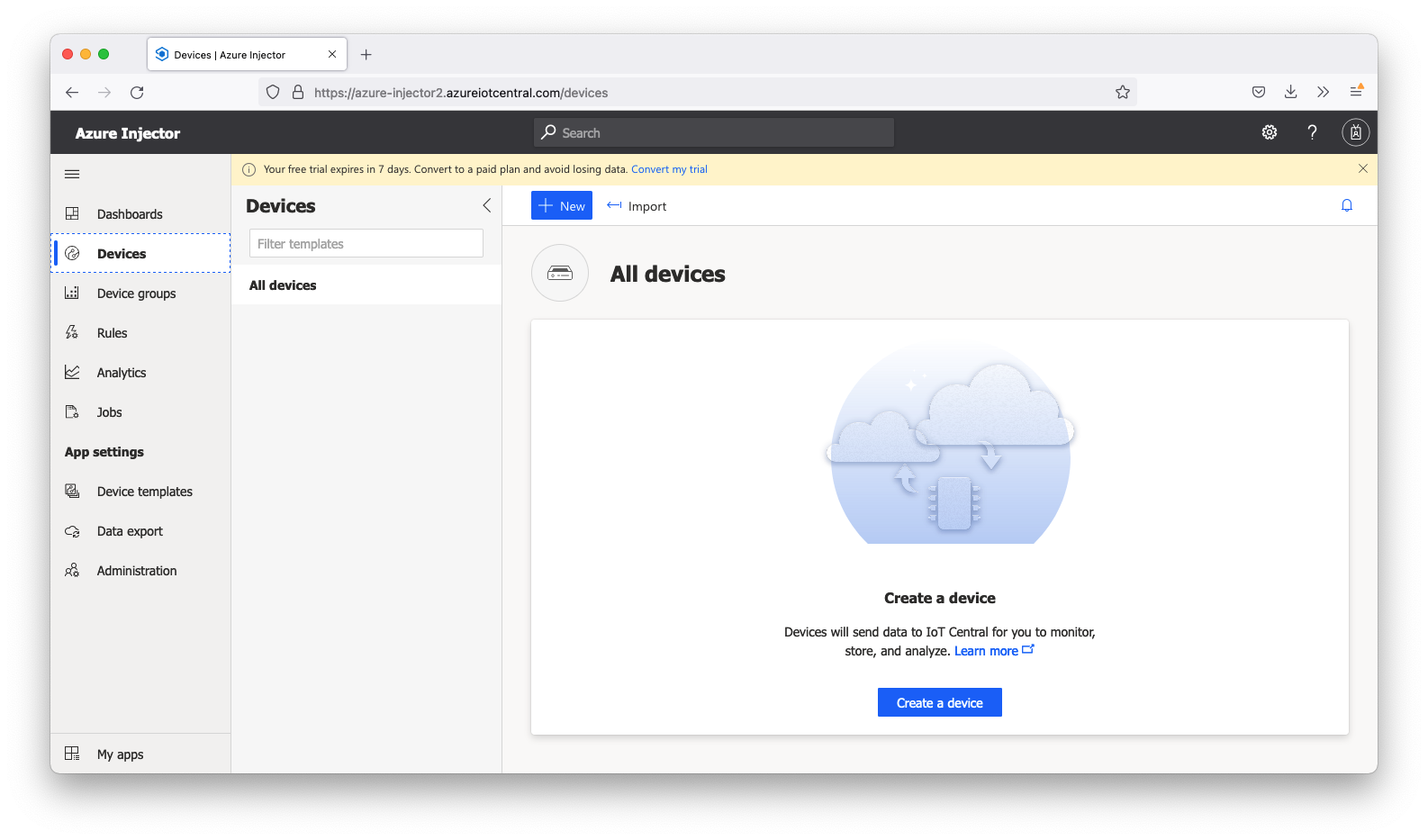Bookmark page with the star icon
Viewport: 1428px width, 840px height.
point(1122,92)
